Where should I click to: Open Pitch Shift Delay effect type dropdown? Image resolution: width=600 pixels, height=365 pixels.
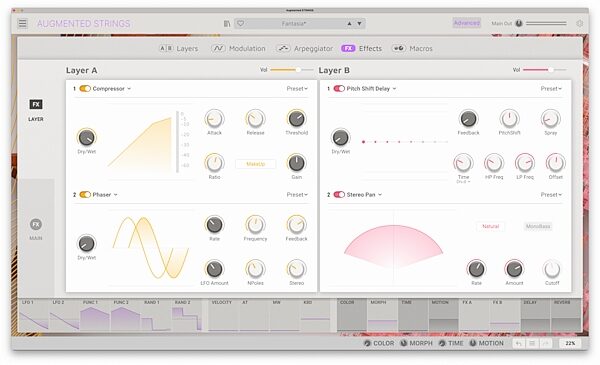(371, 89)
